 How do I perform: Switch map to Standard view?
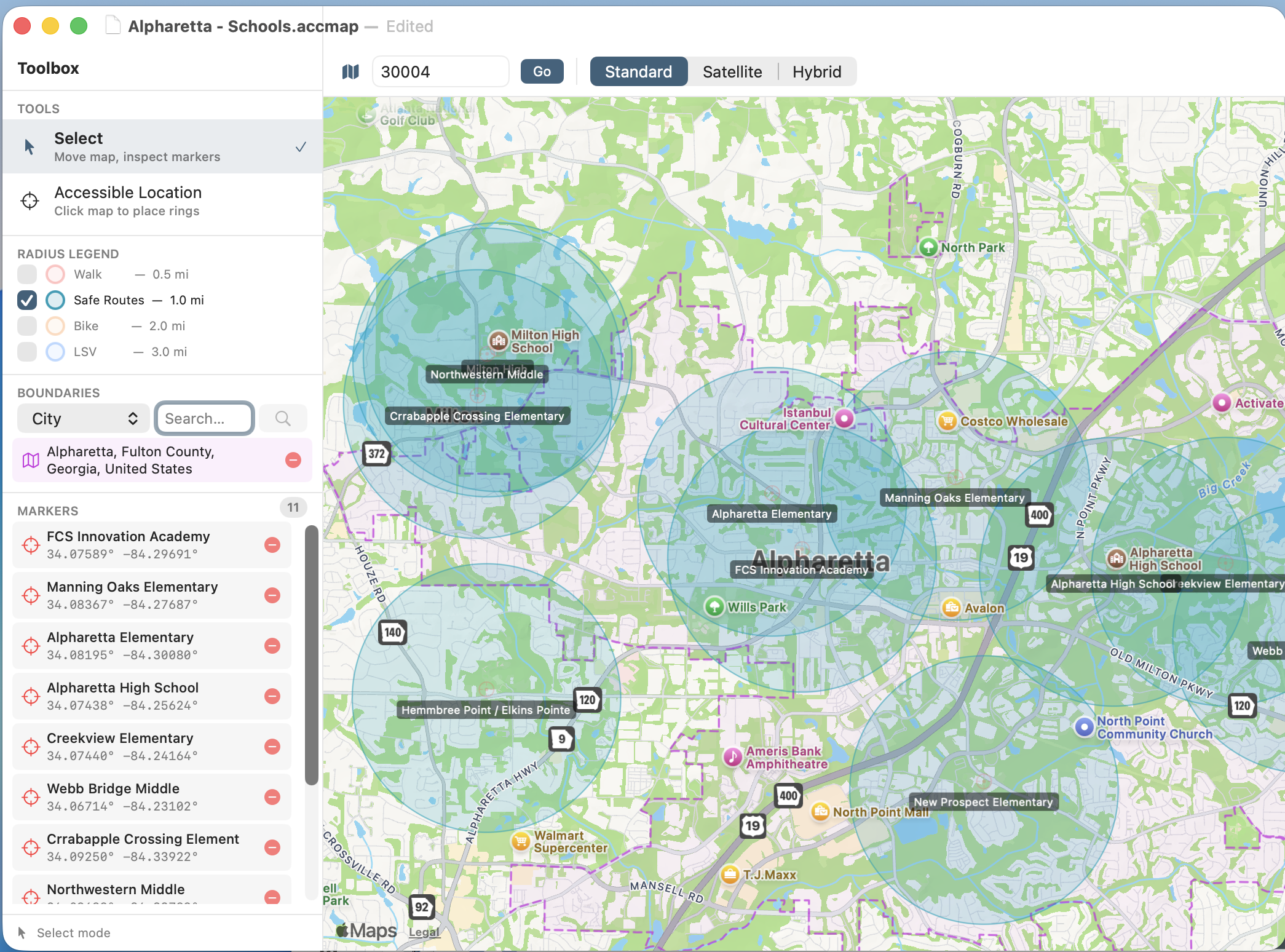click(x=639, y=72)
